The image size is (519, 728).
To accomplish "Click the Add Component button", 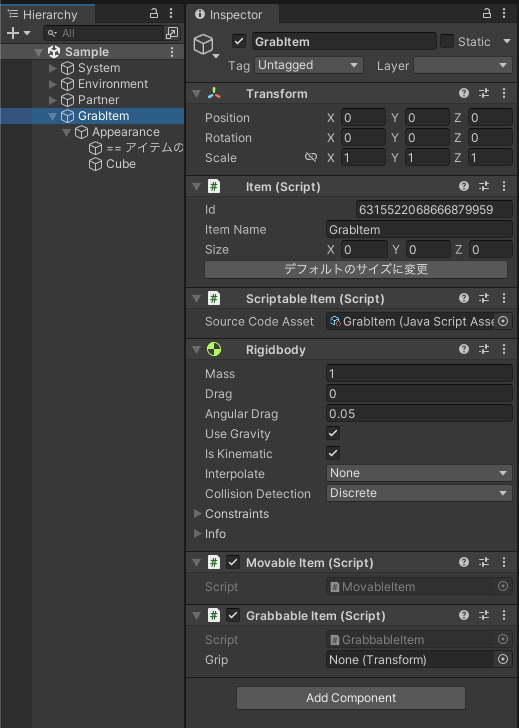I will [351, 698].
